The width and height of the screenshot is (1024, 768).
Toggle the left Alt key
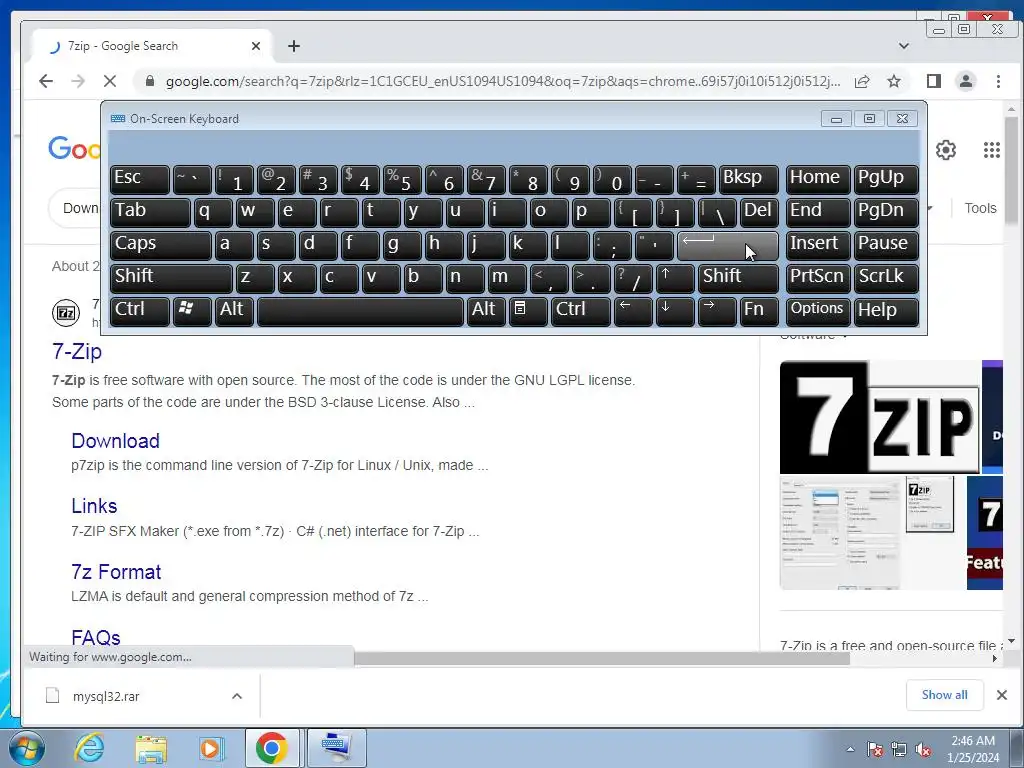click(234, 311)
